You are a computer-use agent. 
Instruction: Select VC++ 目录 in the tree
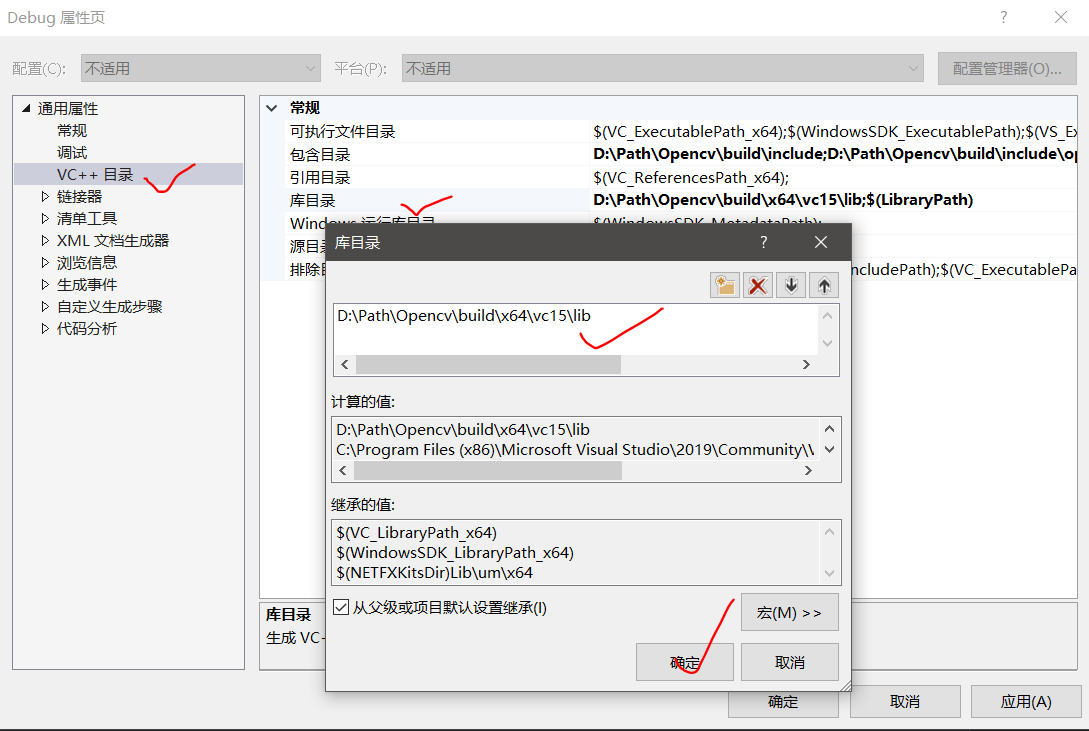[95, 174]
